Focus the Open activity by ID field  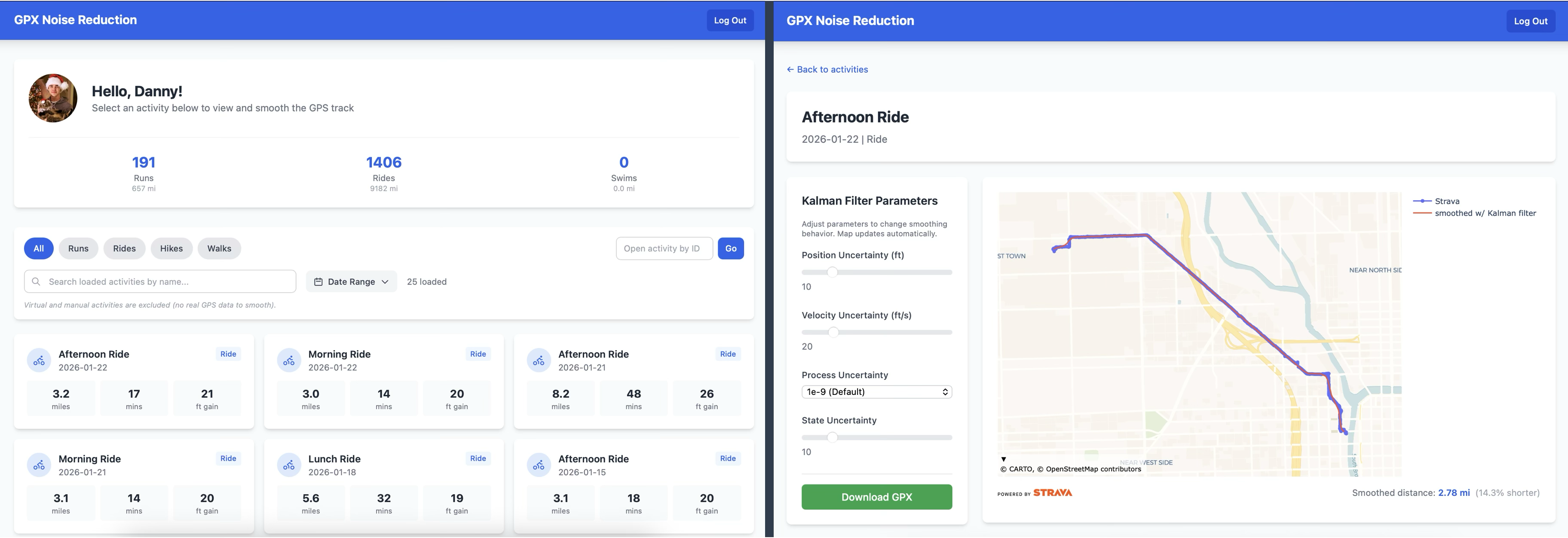pyautogui.click(x=664, y=248)
